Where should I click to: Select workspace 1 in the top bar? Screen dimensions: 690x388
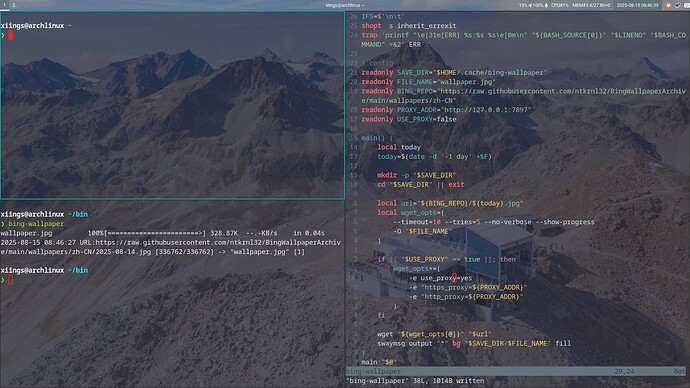coord(4,5)
